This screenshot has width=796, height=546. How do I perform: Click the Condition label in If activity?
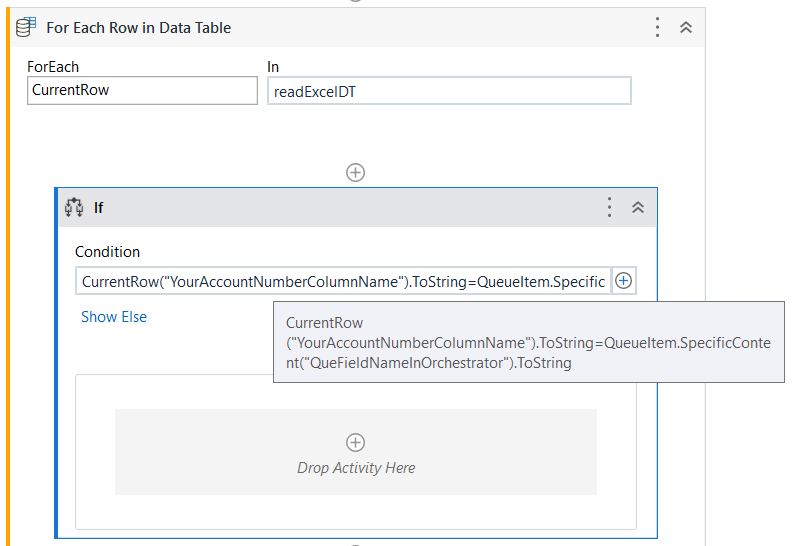click(x=108, y=252)
